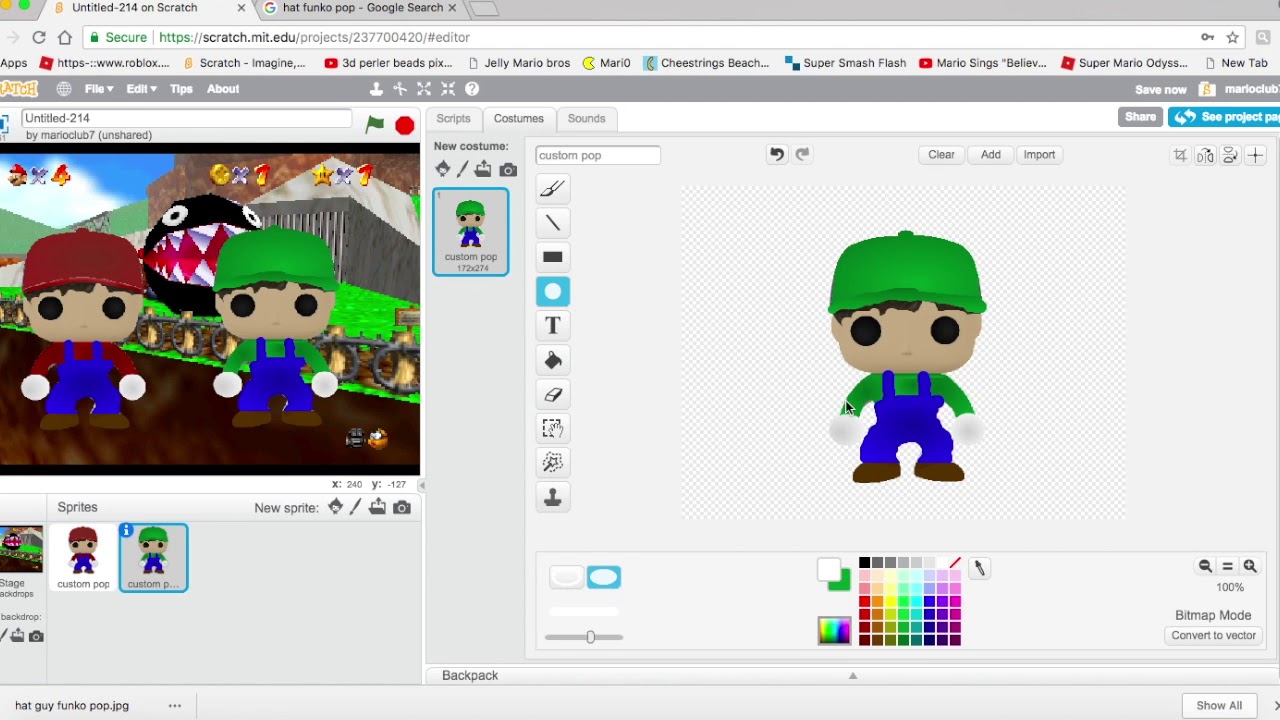The height and width of the screenshot is (720, 1280).
Task: Click the Crop icon above canvas
Action: click(1180, 155)
